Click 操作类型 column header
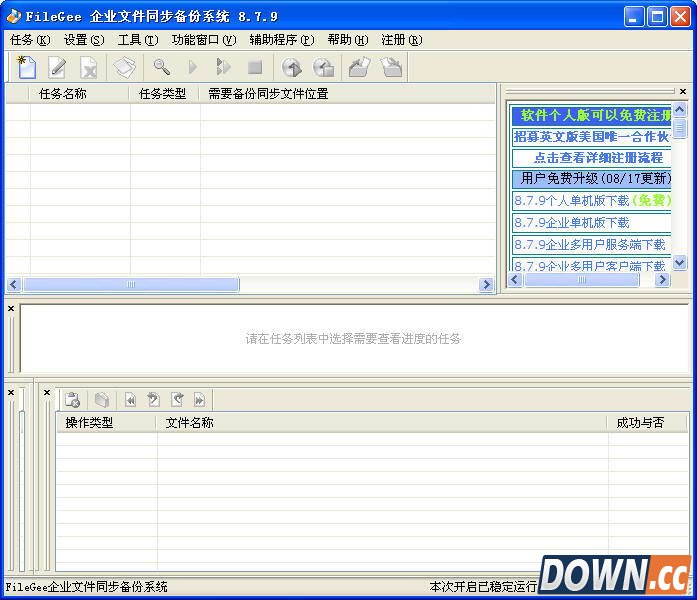The image size is (697, 600). coord(106,423)
